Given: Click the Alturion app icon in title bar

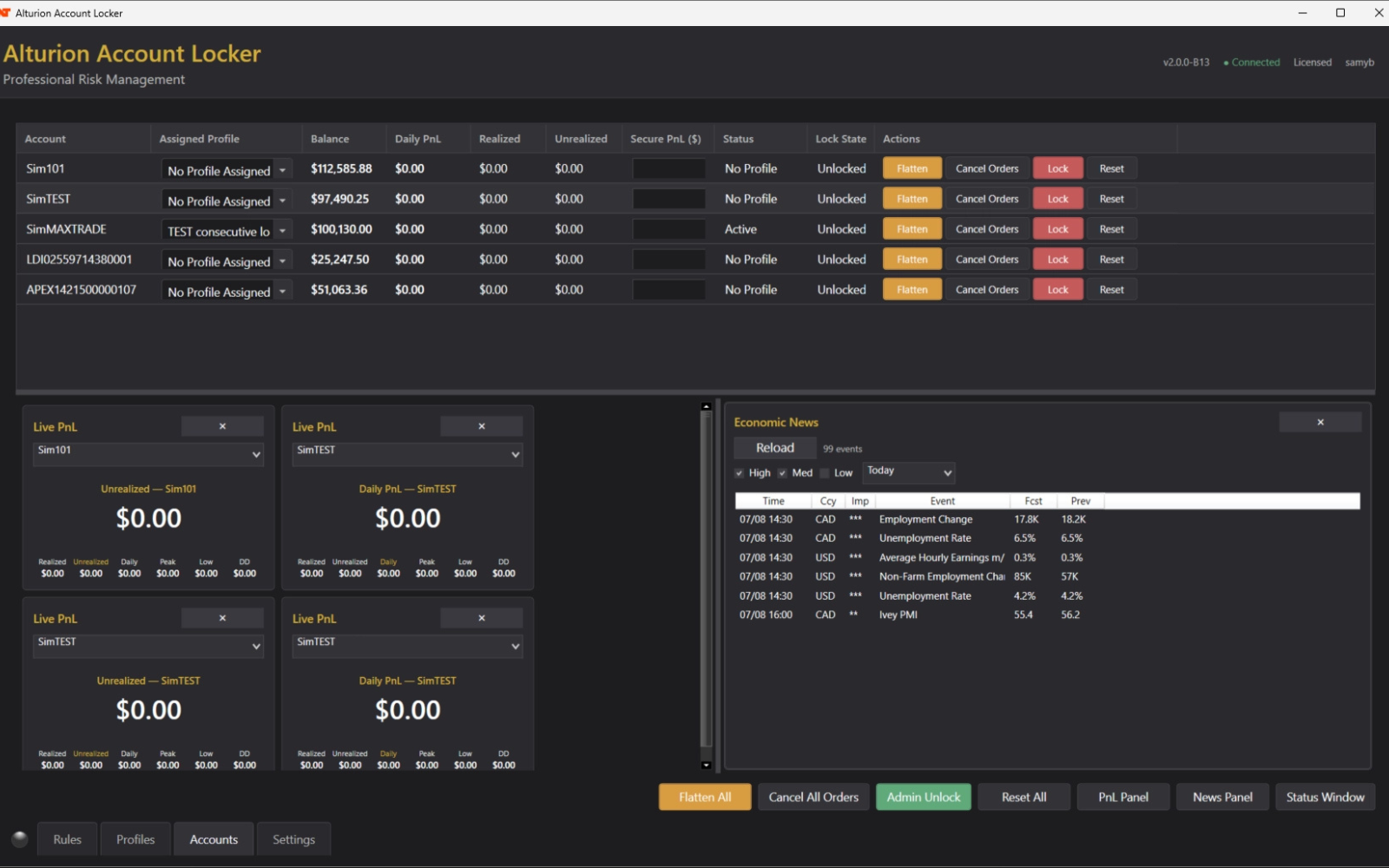Looking at the screenshot, I should pos(5,12).
